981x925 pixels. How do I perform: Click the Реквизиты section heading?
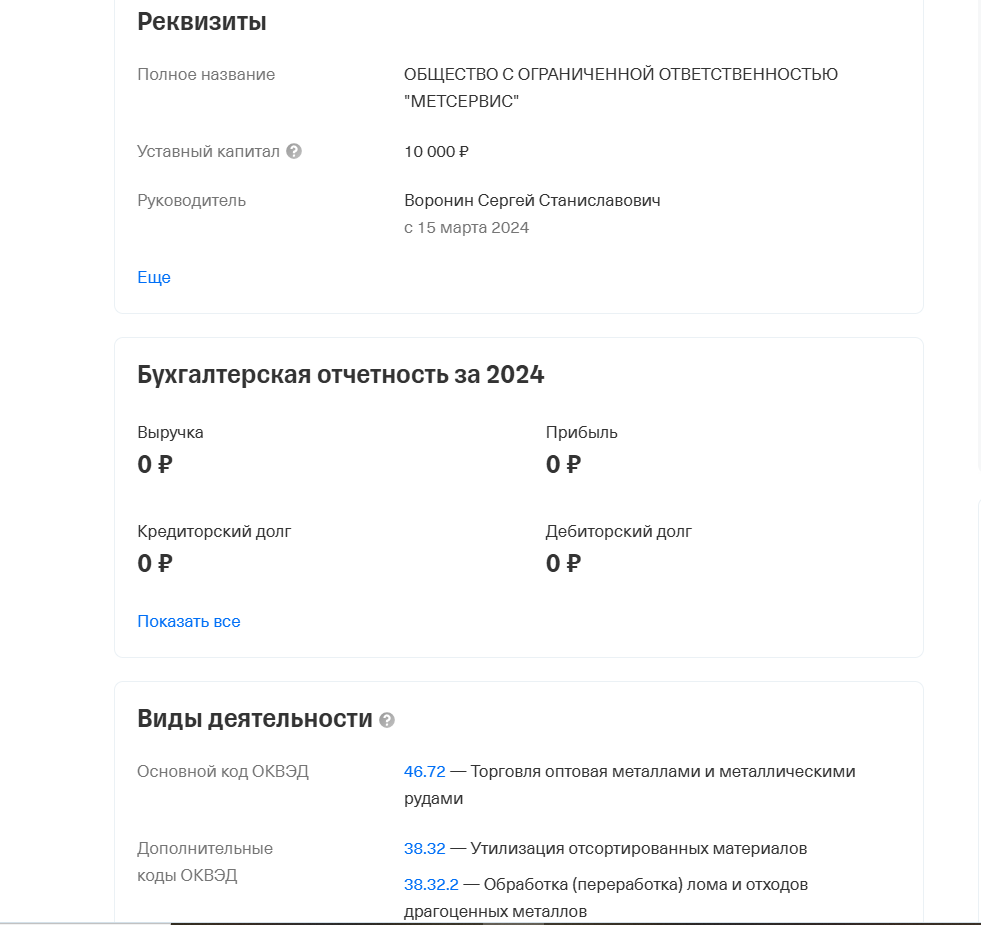[x=202, y=22]
